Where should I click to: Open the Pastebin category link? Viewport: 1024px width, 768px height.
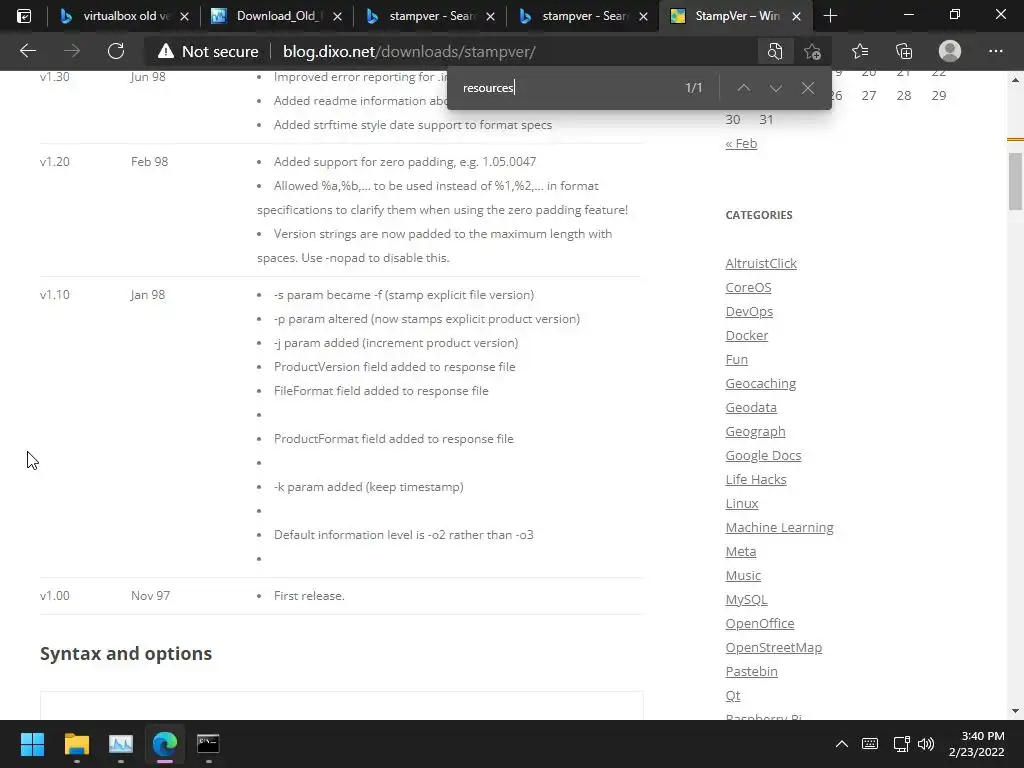pos(752,671)
